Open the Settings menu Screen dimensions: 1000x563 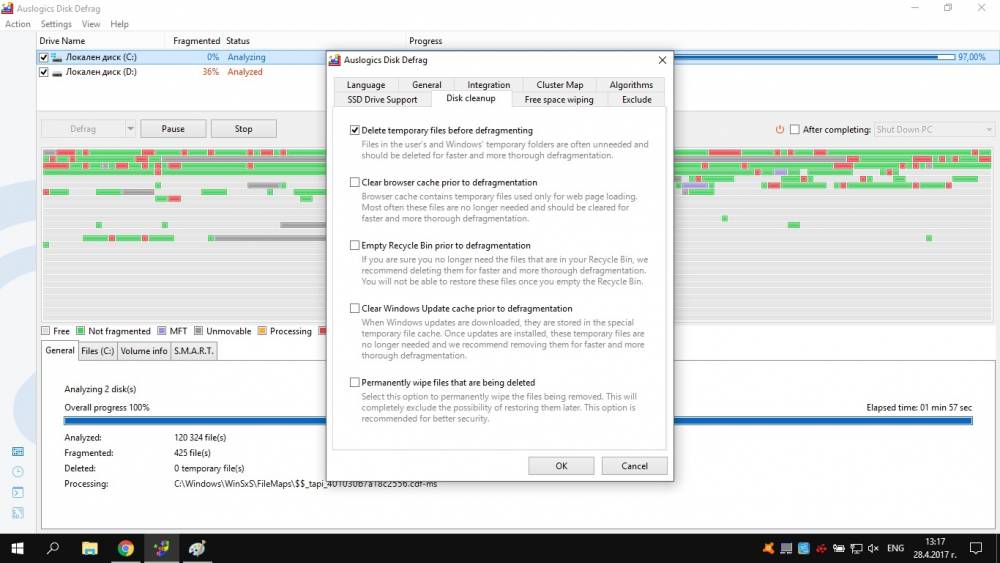(56, 24)
